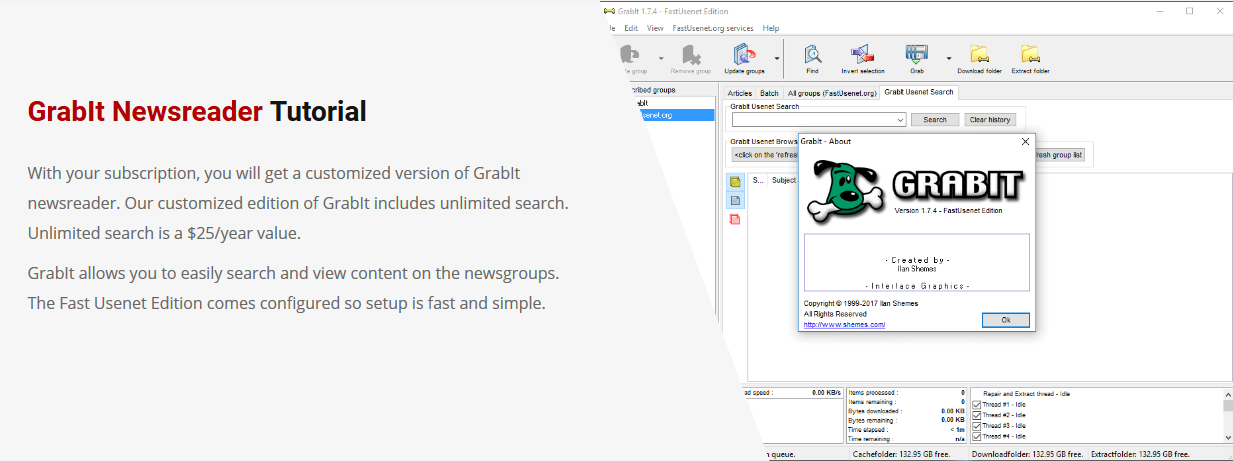Click the GrabIt title bar app icon
This screenshot has width=1233, height=461.
[x=609, y=11]
